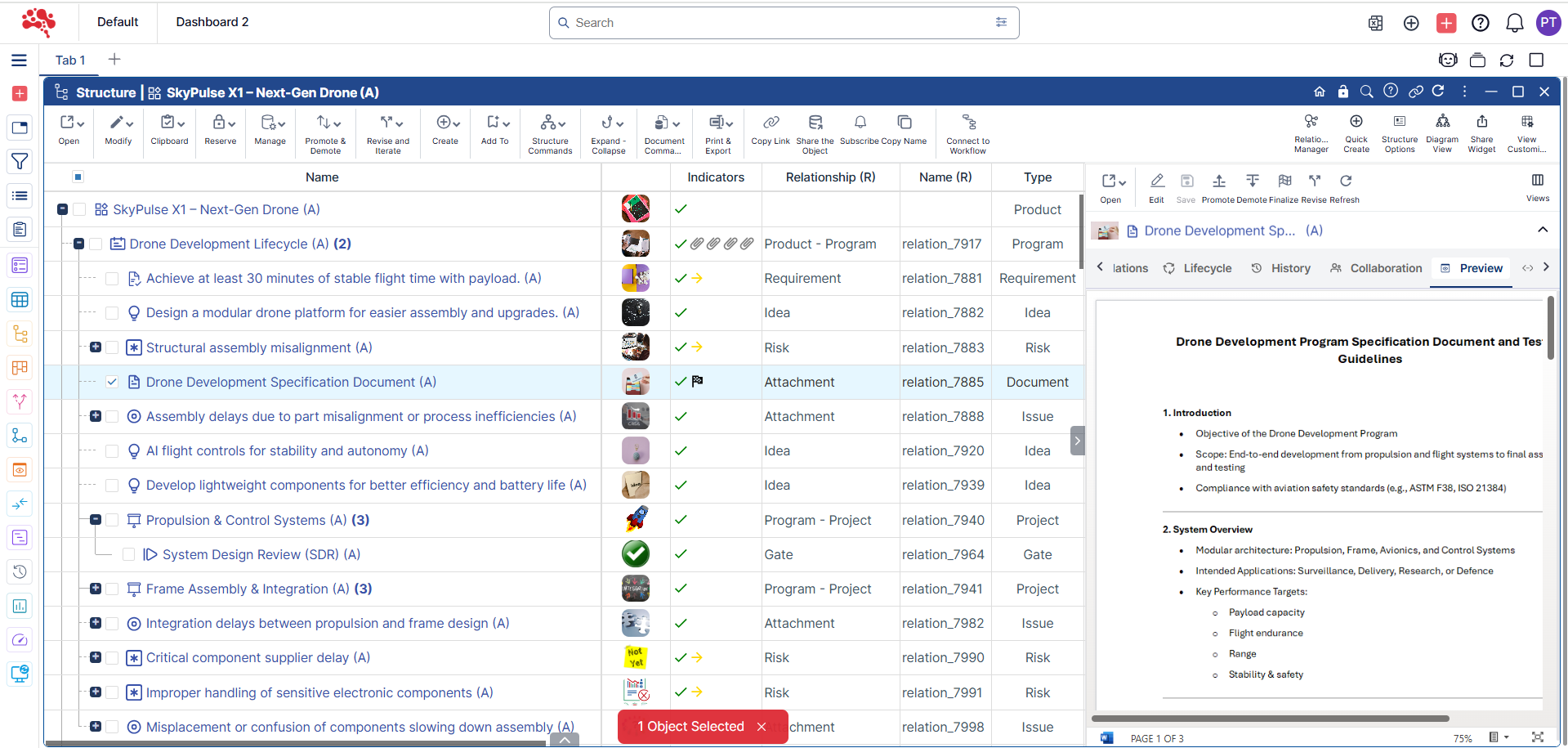Screen dimensions: 1568x748
Task: Collapse the Propulsion & Control Systems node
Action: [x=96, y=520]
